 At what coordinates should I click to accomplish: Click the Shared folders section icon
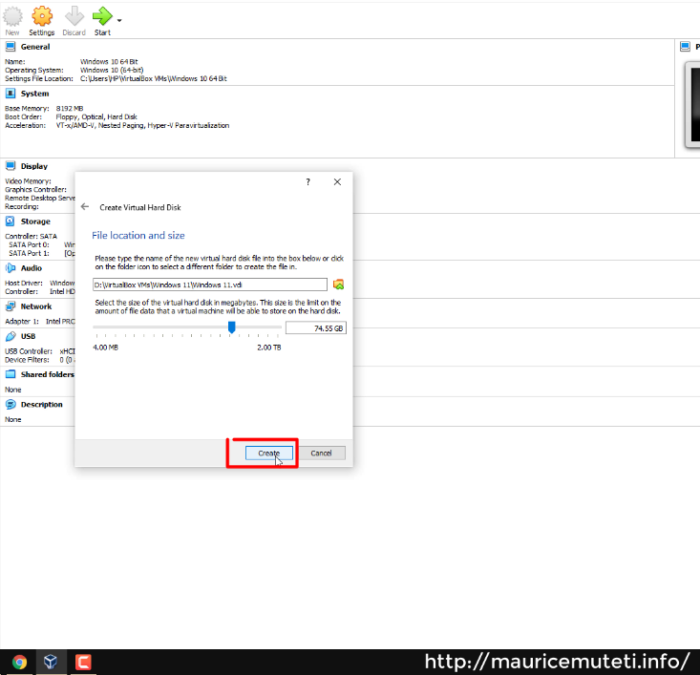10,374
